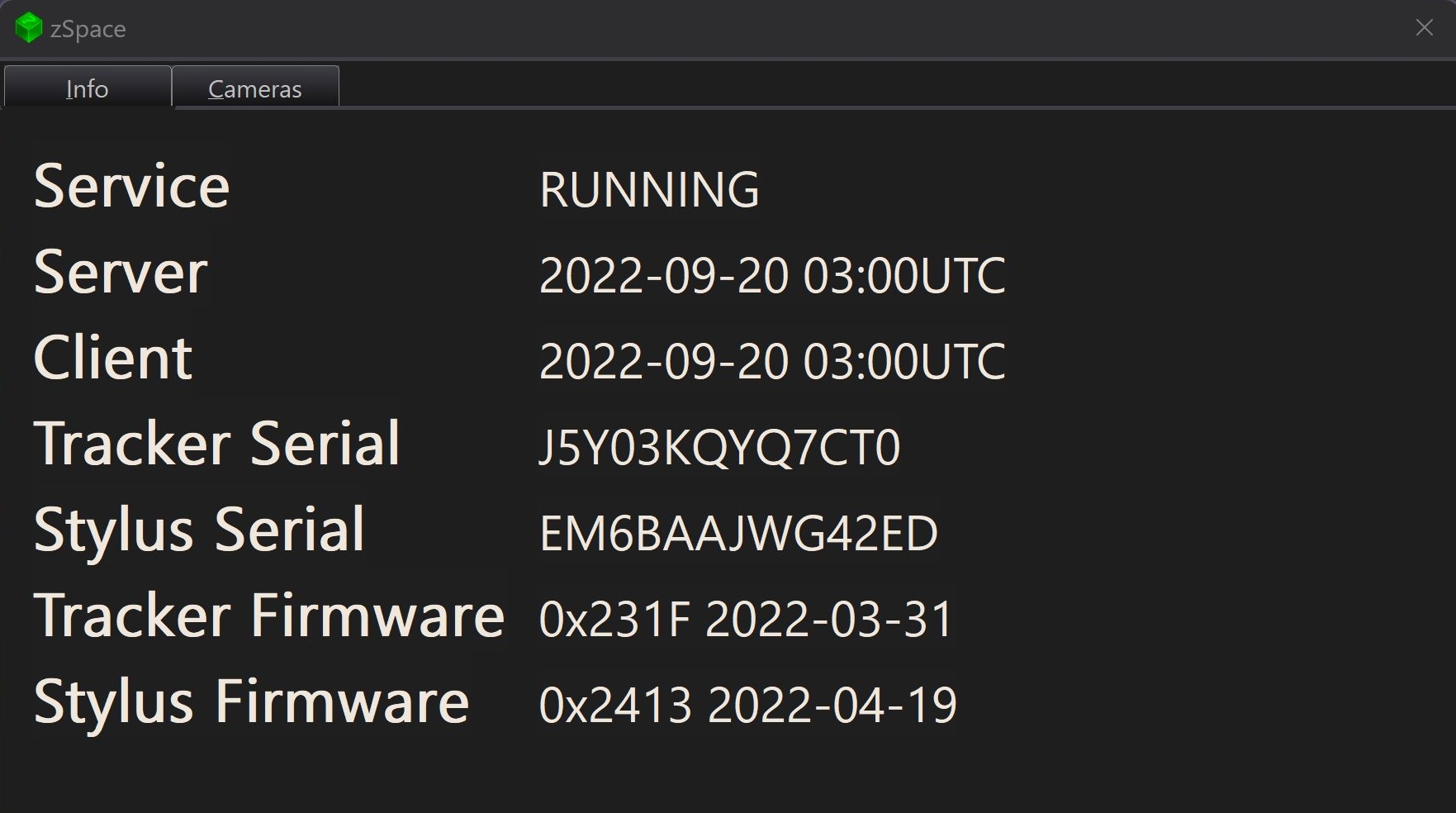Click the empty title bar area
Image resolution: width=1456 pixels, height=813 pixels.
743,28
